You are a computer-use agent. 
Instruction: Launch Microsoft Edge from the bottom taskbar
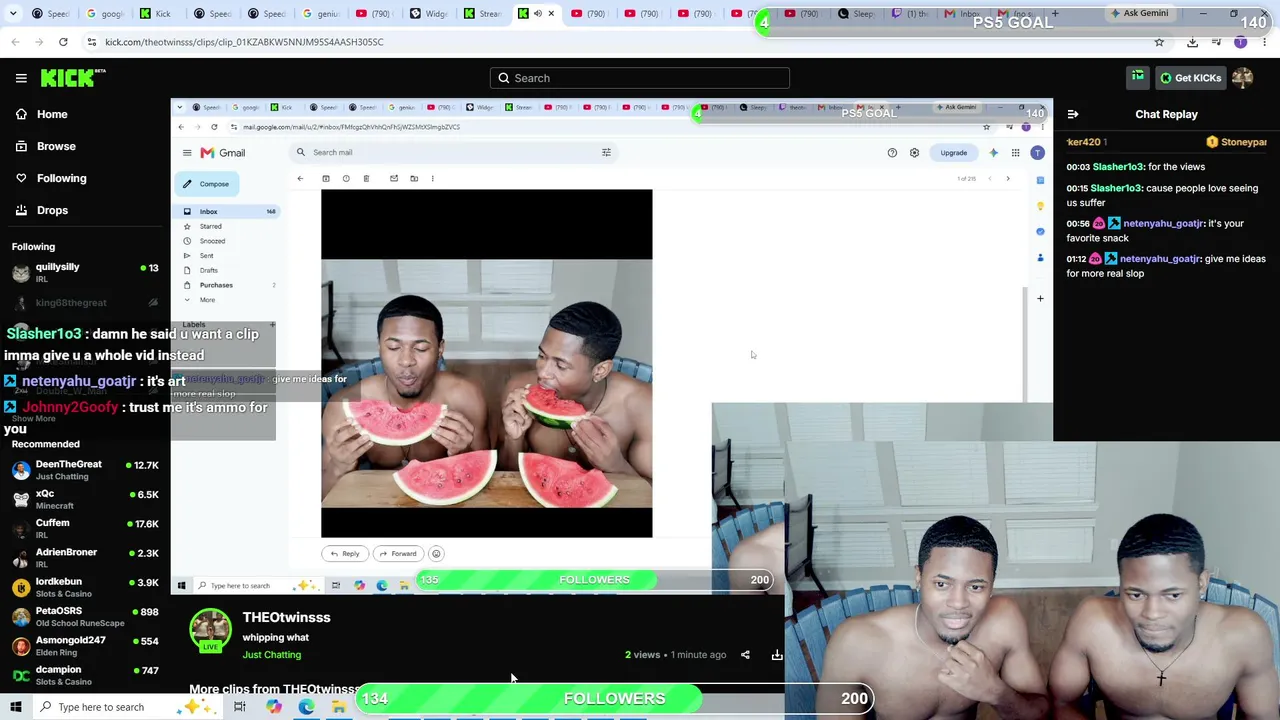point(306,707)
